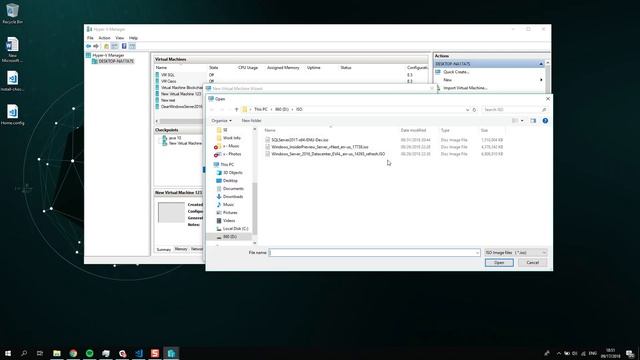Viewport: 640px width, 360px height.
Task: Open the Action menu in Hyper-V Manager
Action: tap(104, 38)
